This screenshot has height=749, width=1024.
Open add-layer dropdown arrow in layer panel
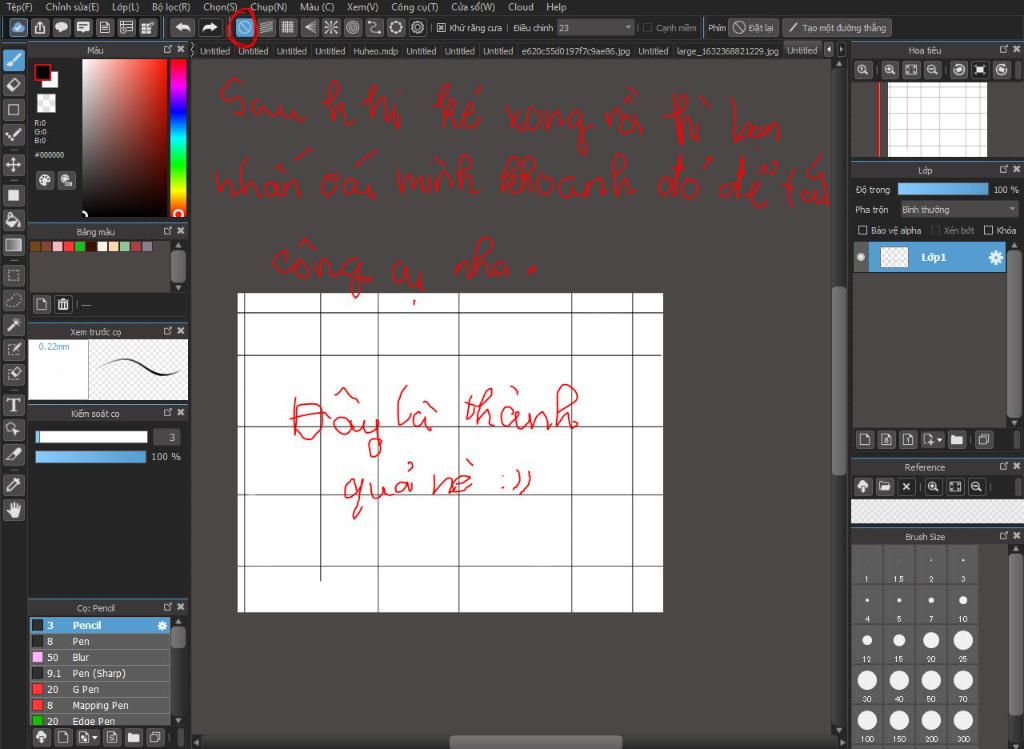939,440
